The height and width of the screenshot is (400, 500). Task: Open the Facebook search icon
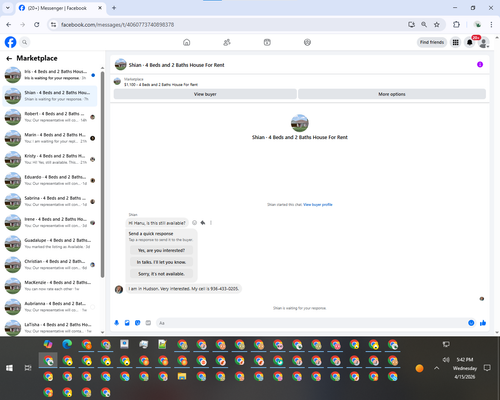(x=24, y=42)
